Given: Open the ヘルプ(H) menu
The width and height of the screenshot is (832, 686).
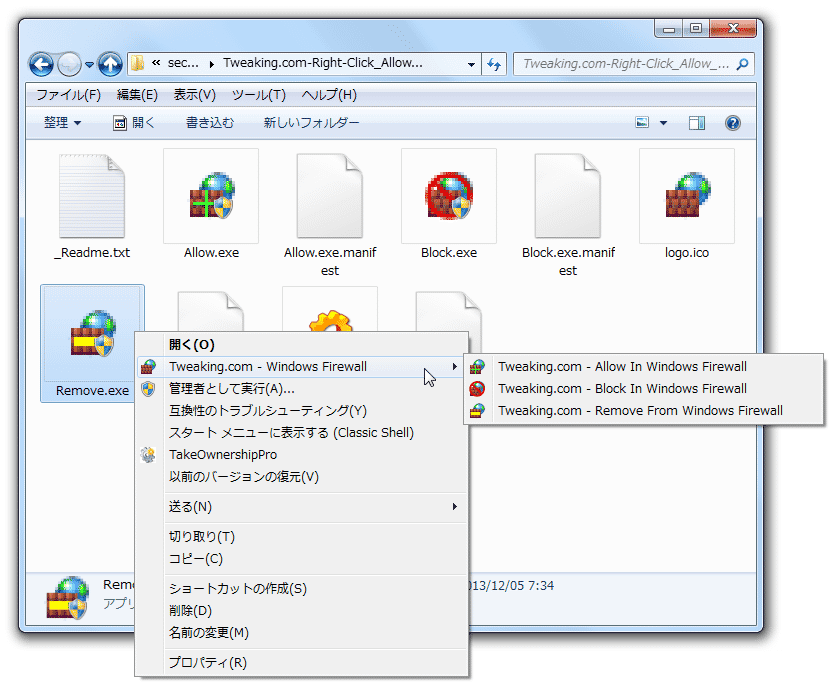Looking at the screenshot, I should (329, 95).
